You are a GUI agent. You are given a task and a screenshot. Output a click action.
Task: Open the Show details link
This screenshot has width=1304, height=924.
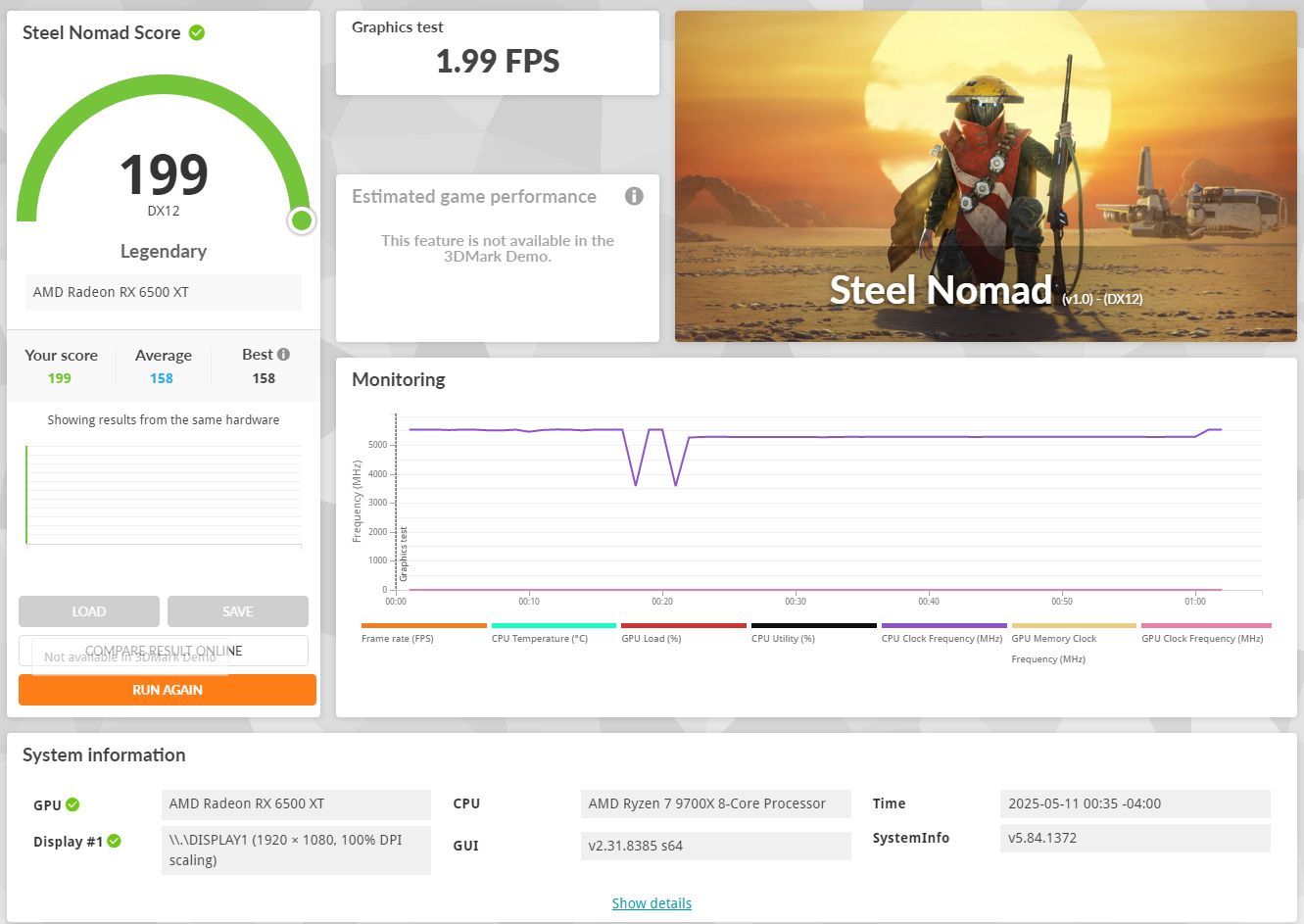(x=652, y=903)
